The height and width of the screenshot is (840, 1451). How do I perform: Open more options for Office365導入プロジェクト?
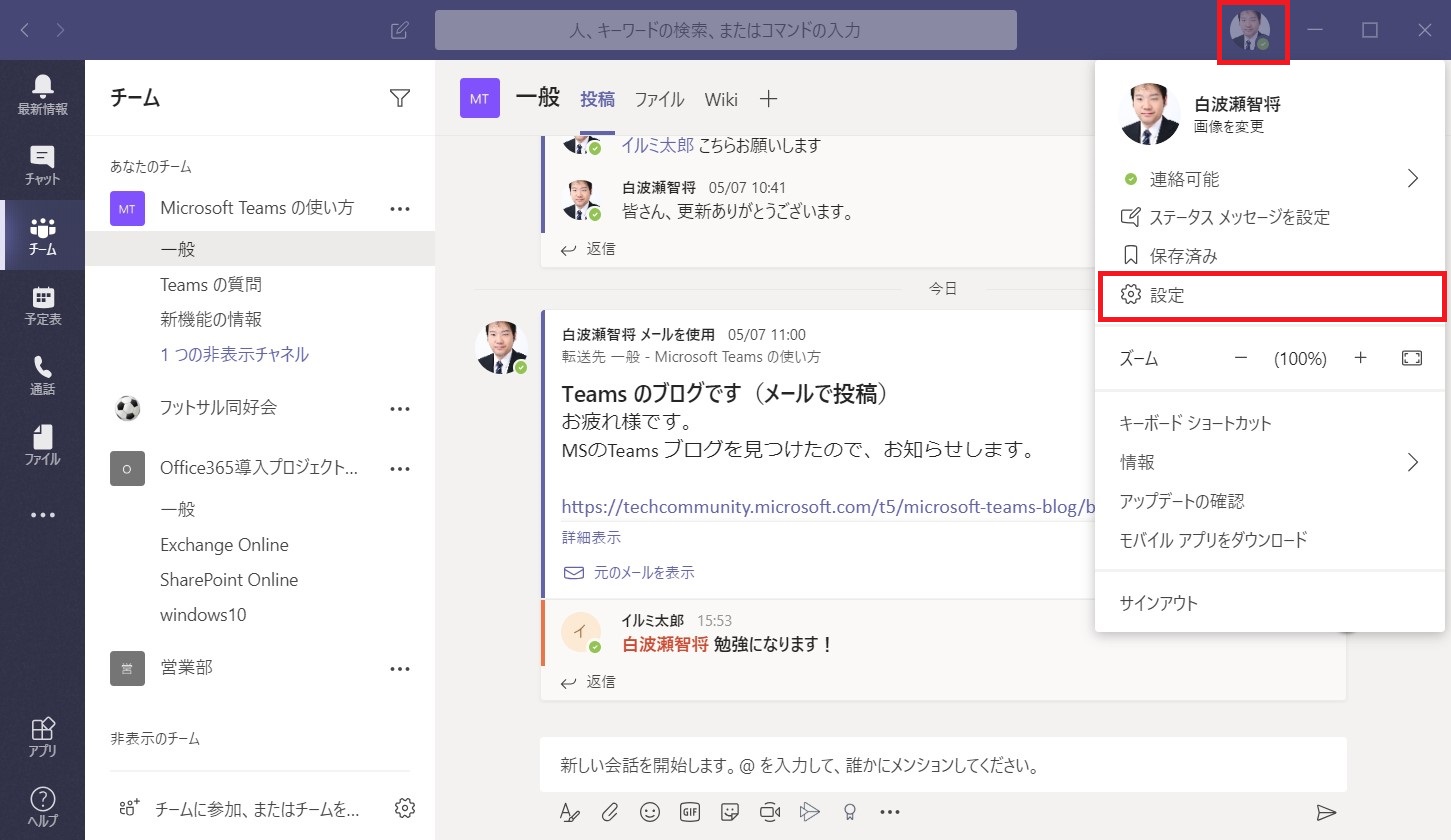click(400, 469)
